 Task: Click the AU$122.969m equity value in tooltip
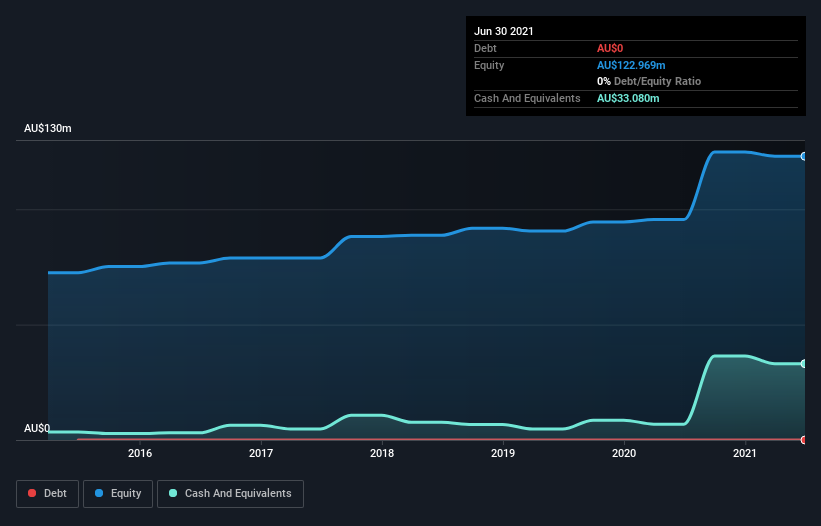pos(631,65)
